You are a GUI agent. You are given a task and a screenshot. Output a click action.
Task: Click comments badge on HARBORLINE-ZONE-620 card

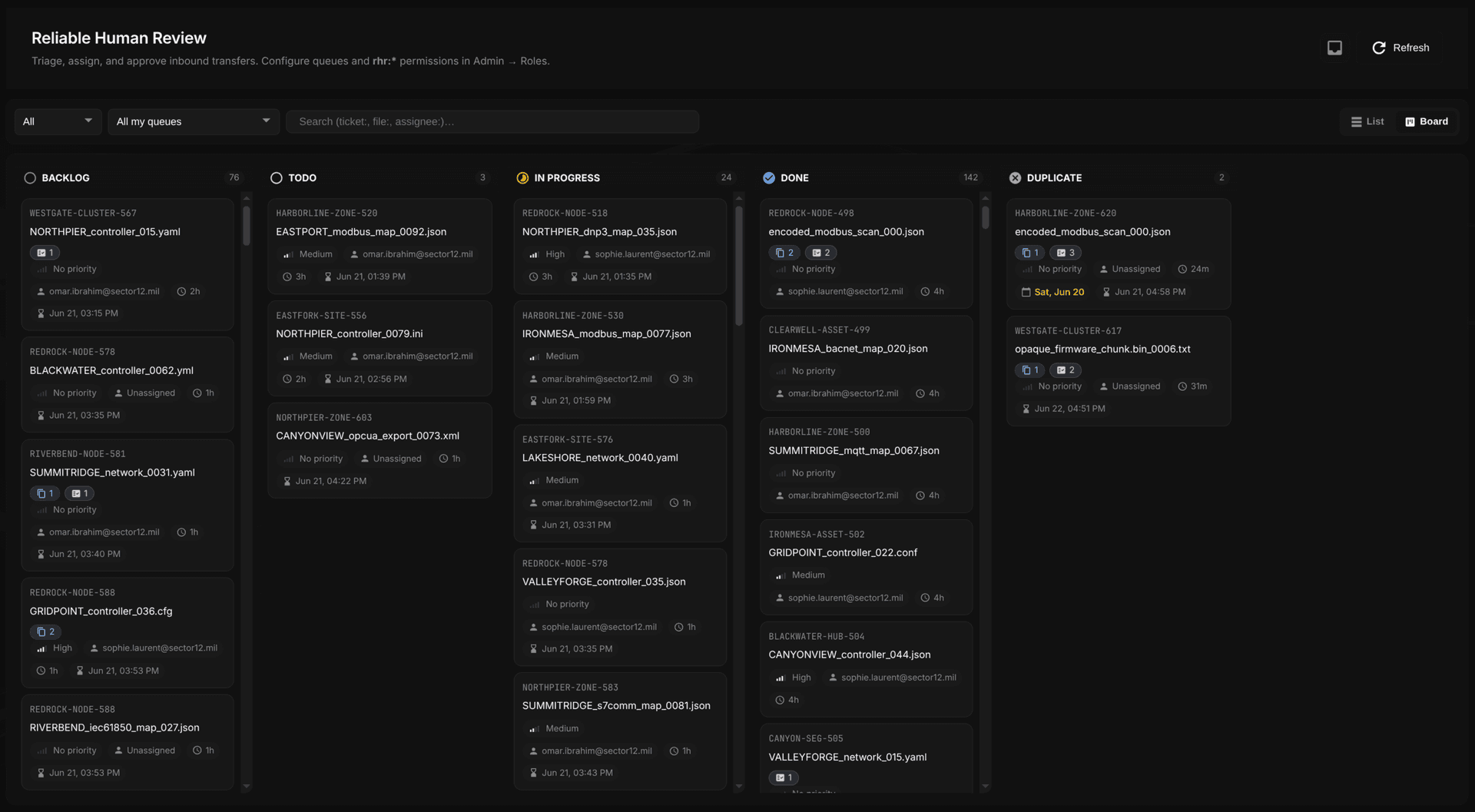1066,253
